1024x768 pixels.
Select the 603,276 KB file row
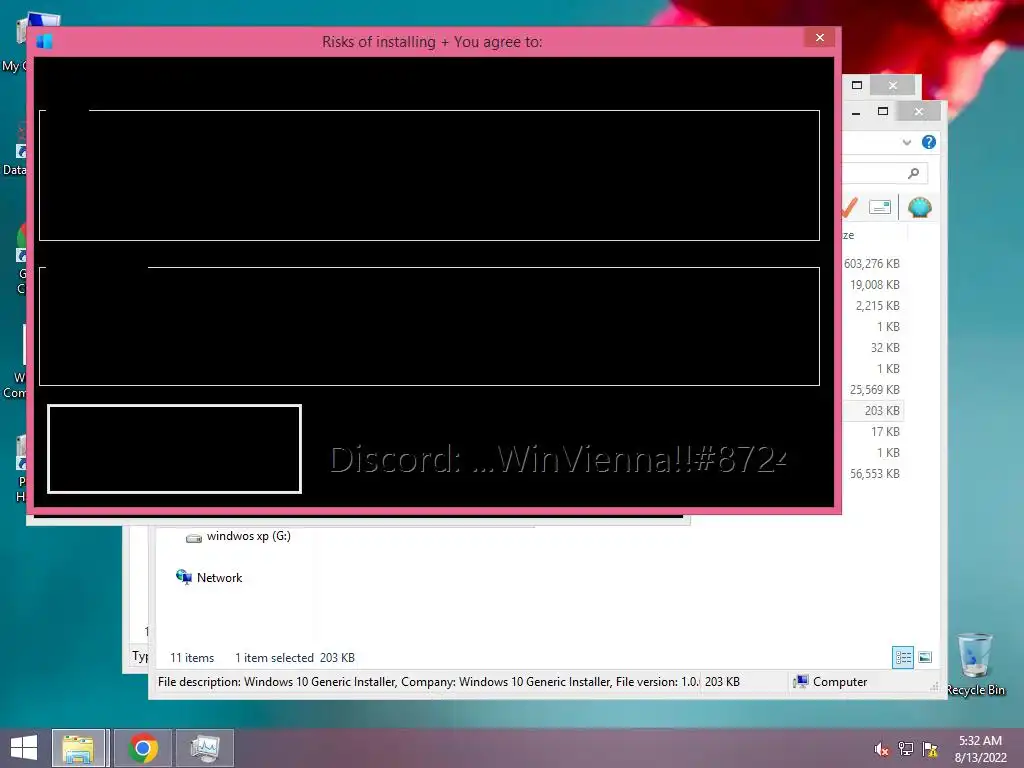(871, 264)
